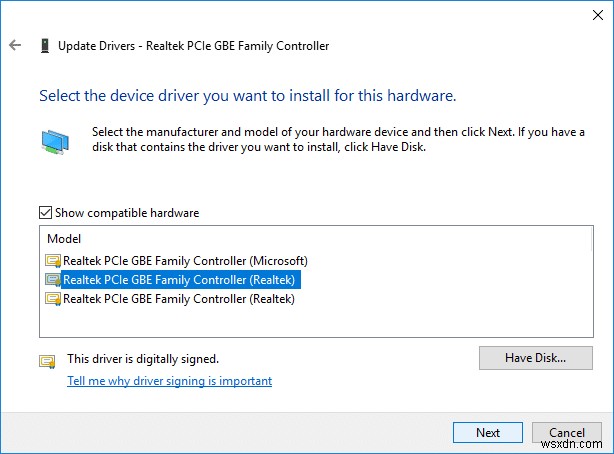Click the driver icon of the Microsoft entry
The width and height of the screenshot is (614, 454).
click(x=53, y=262)
